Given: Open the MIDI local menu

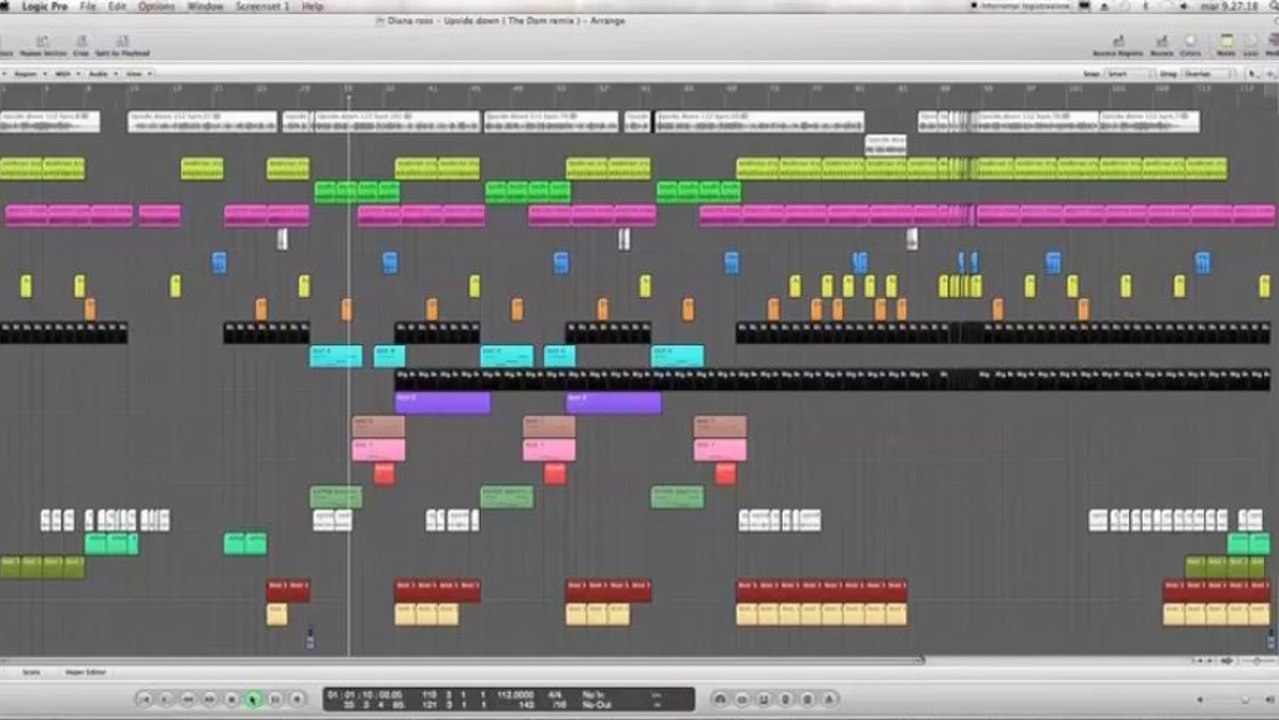Looking at the screenshot, I should tap(67, 74).
